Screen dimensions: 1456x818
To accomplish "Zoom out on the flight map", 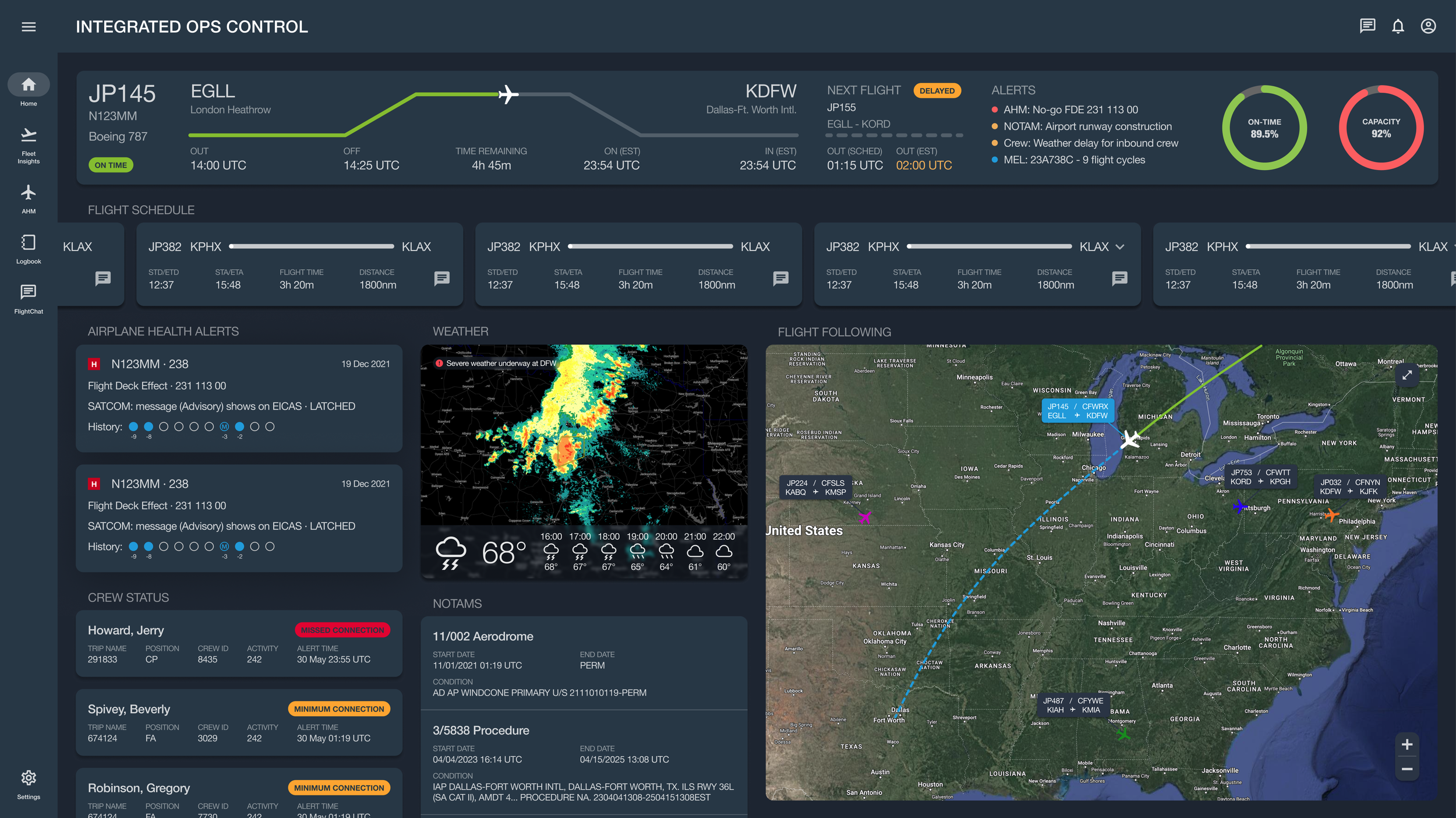I will click(1406, 769).
